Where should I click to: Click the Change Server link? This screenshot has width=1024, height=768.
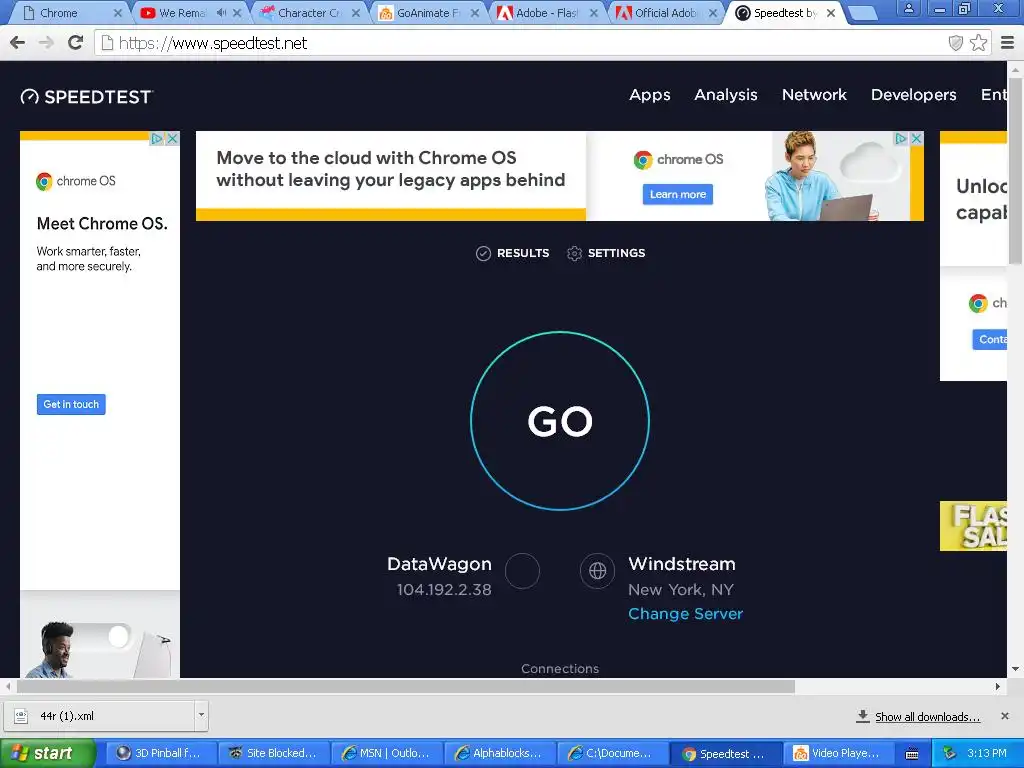pos(686,614)
